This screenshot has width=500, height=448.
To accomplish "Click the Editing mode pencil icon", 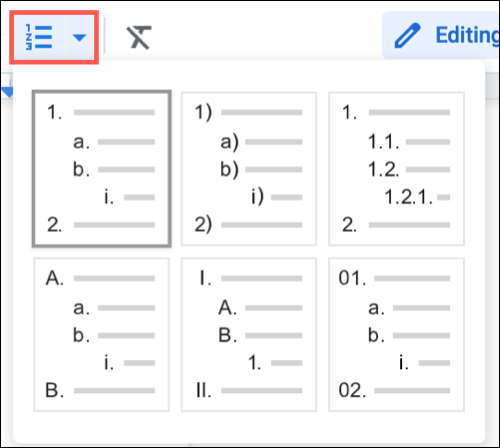I will (x=407, y=35).
